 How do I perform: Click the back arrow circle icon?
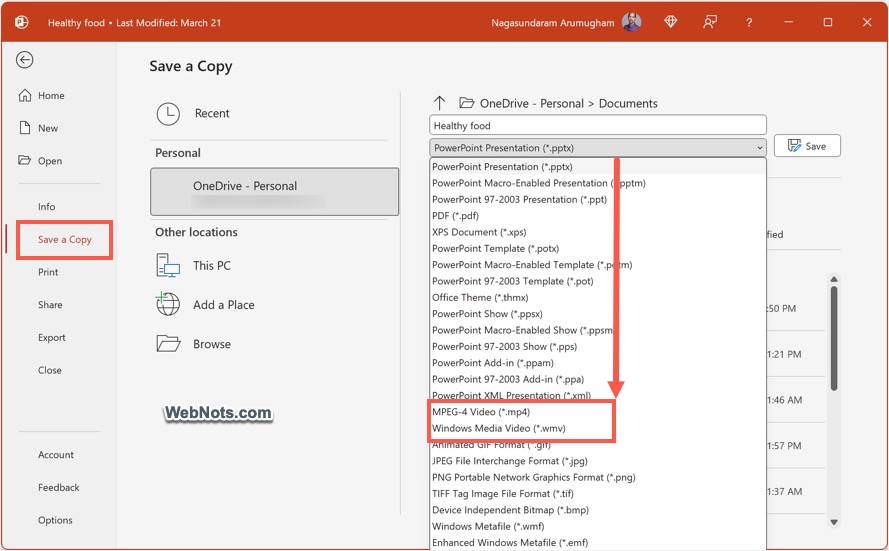[x=24, y=60]
